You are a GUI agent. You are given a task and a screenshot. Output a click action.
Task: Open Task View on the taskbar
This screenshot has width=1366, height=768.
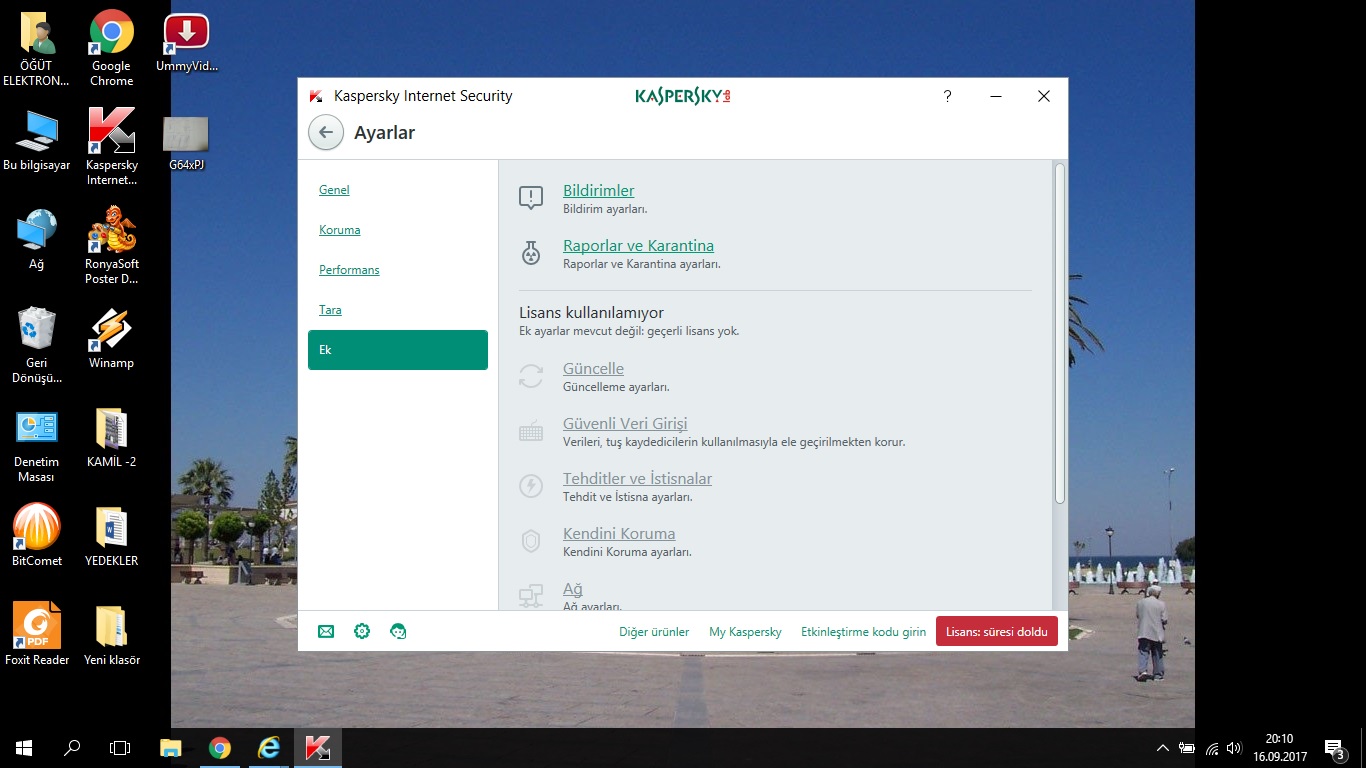[x=120, y=748]
